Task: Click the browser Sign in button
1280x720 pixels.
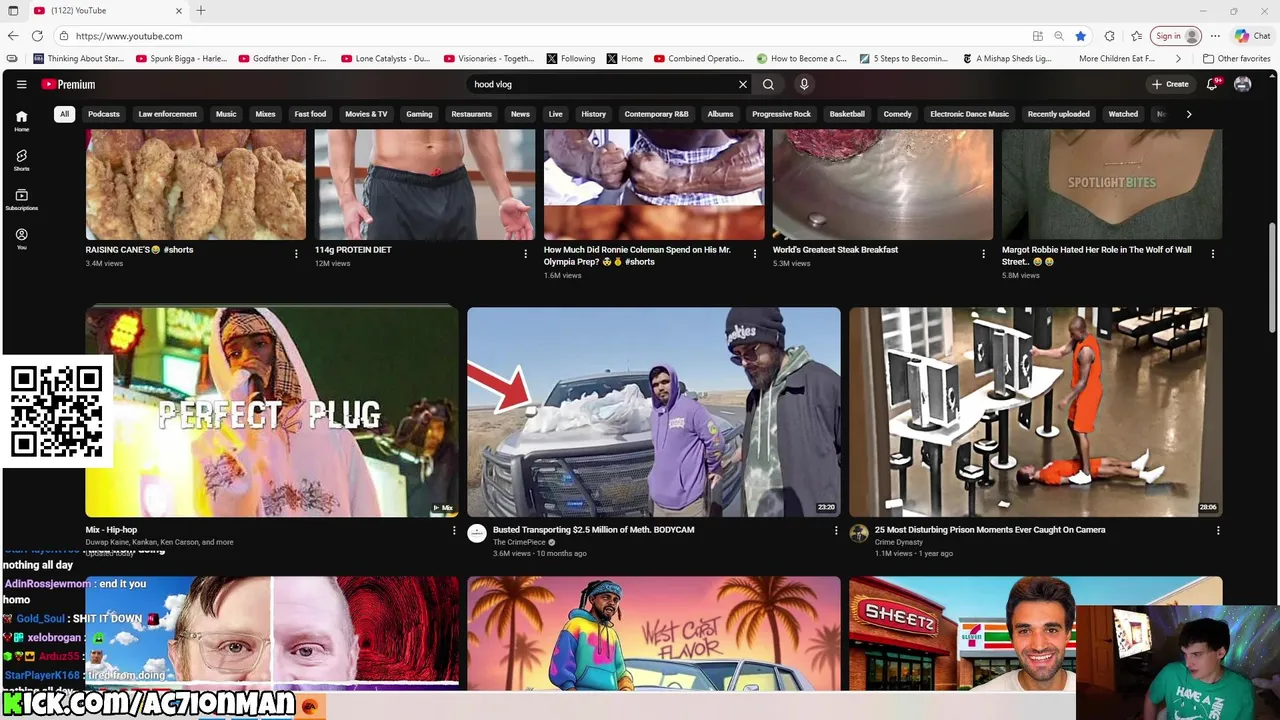Action: point(1175,36)
